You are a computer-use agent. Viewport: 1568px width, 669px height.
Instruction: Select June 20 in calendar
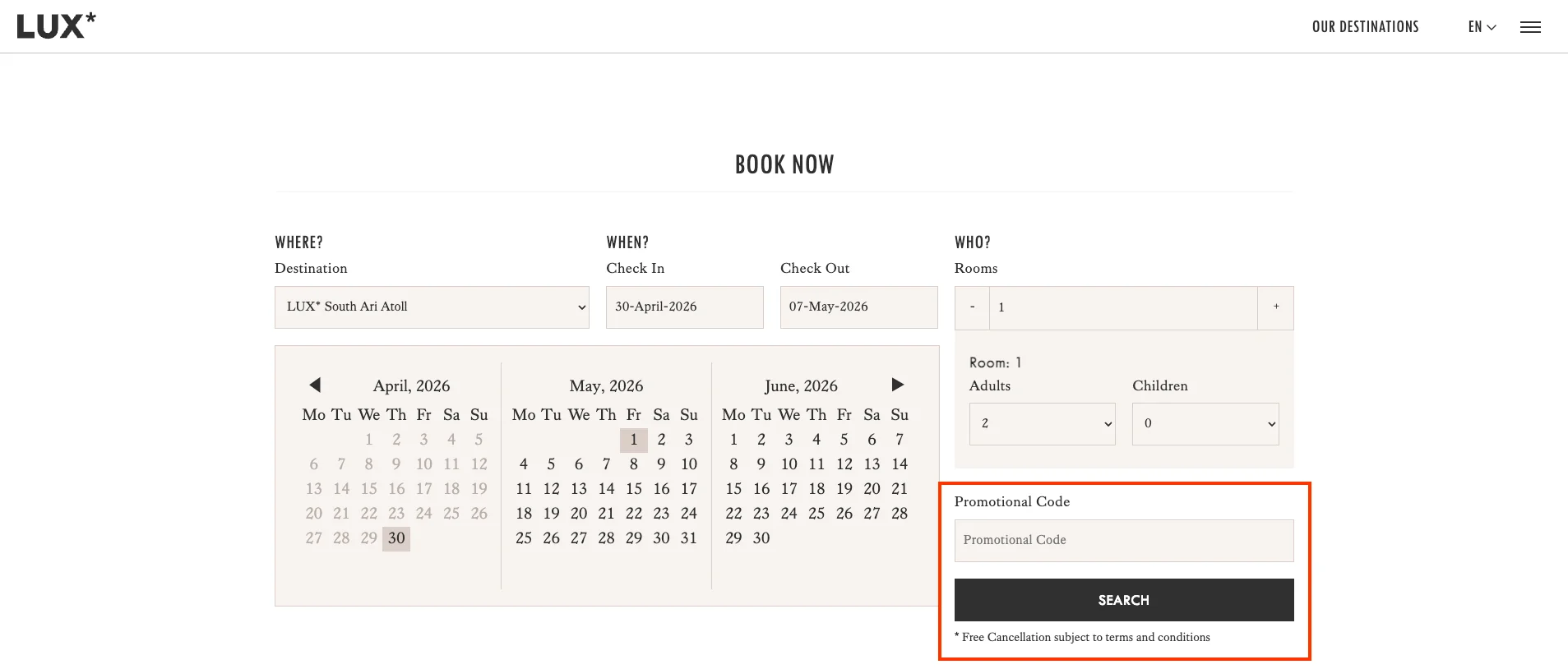click(x=872, y=489)
